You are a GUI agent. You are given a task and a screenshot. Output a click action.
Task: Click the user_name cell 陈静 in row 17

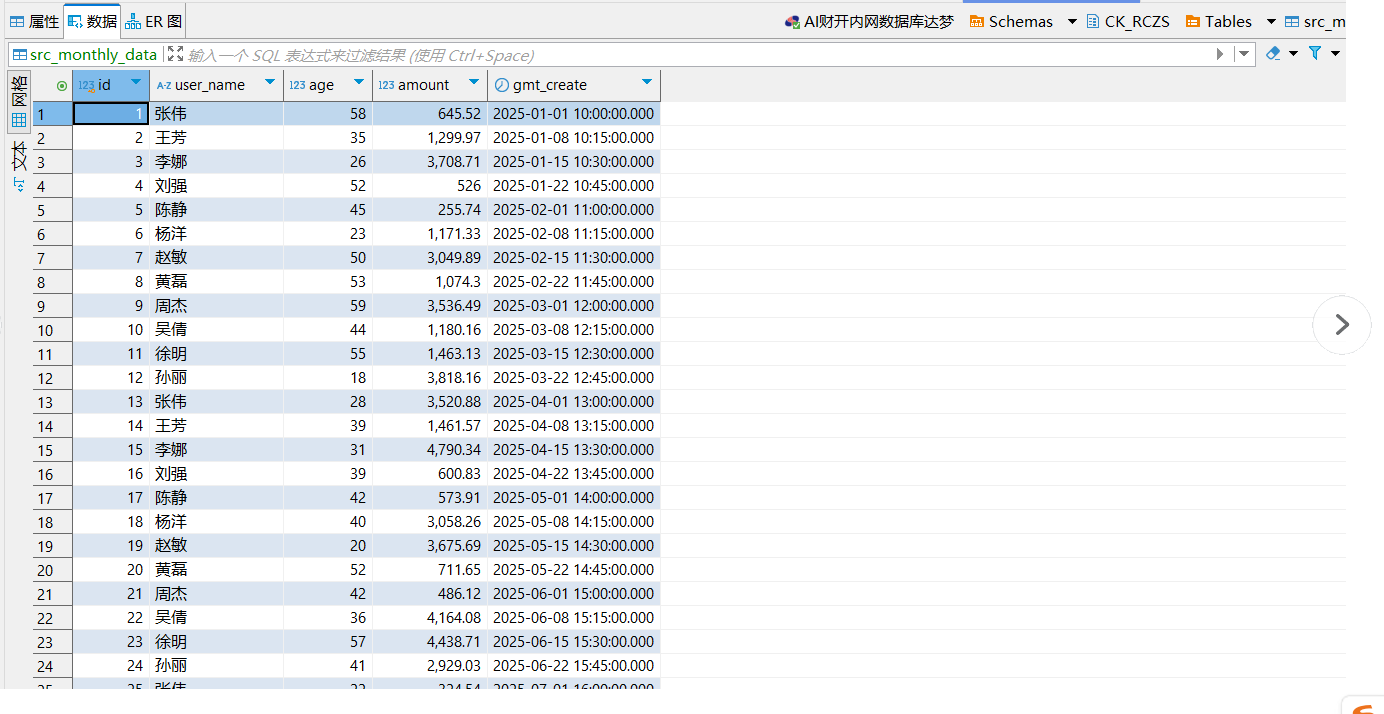217,498
